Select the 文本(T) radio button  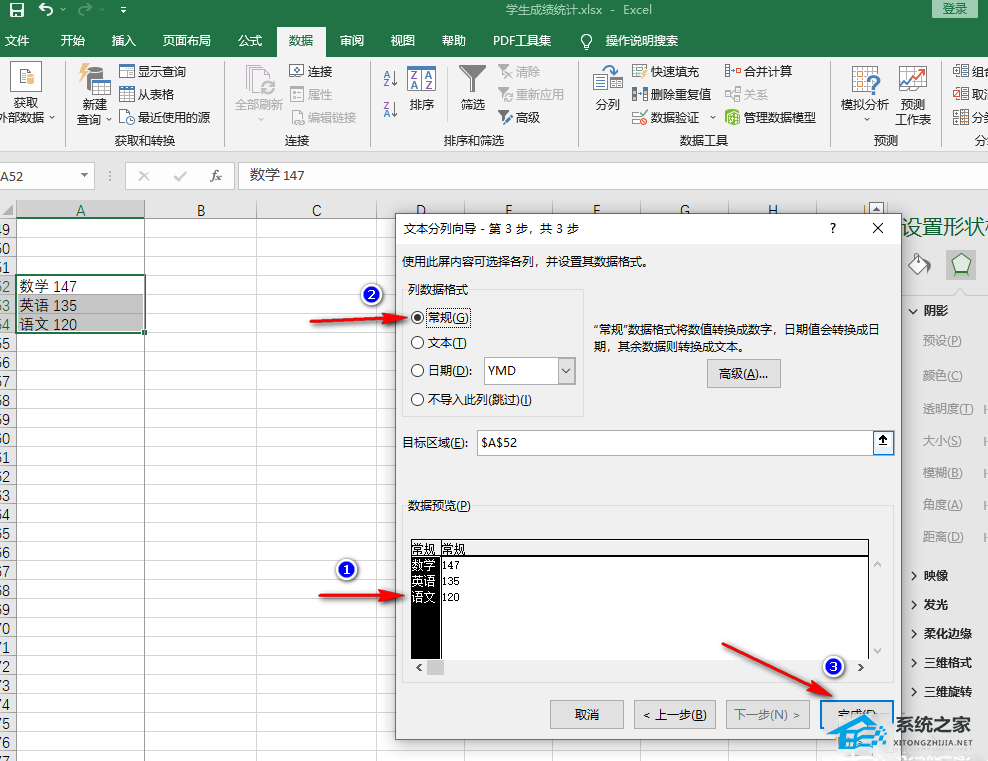click(418, 342)
